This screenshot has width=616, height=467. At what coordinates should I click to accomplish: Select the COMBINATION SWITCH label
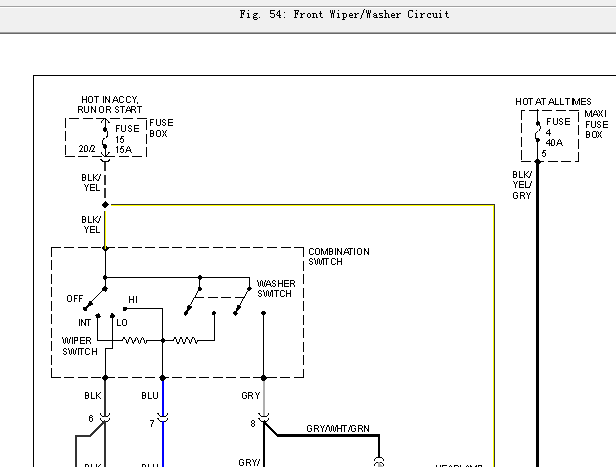[338, 256]
